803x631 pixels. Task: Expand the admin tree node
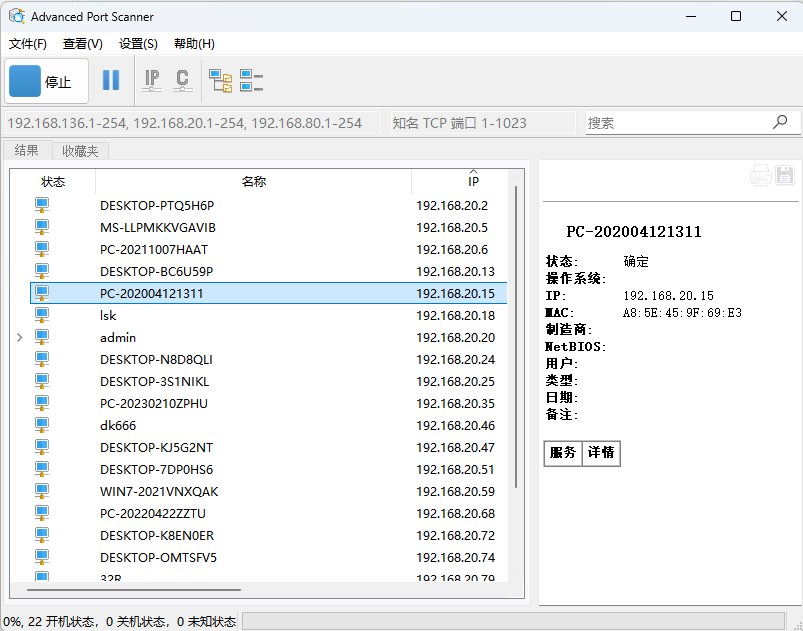point(20,337)
